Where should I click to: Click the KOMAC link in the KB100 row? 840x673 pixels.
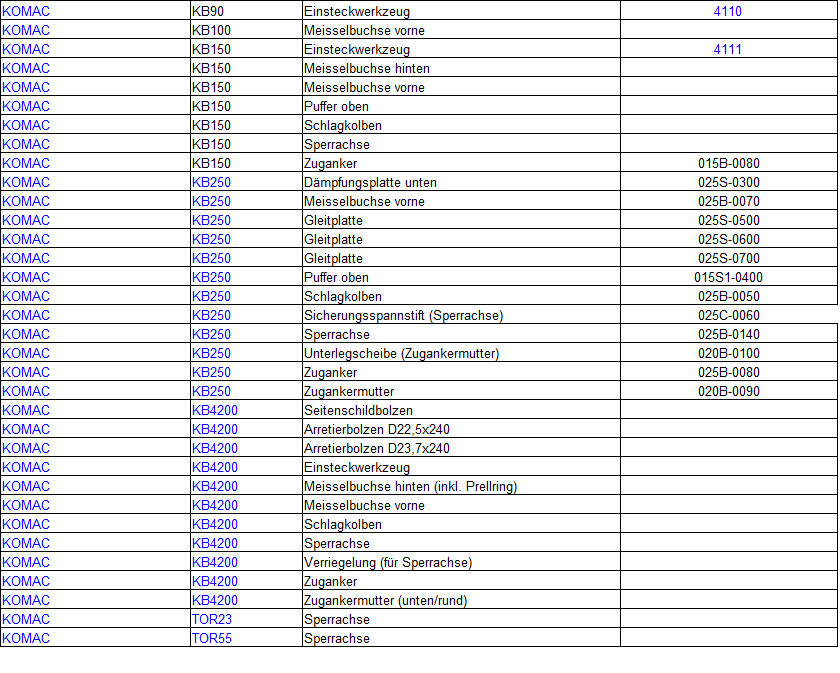tap(26, 31)
